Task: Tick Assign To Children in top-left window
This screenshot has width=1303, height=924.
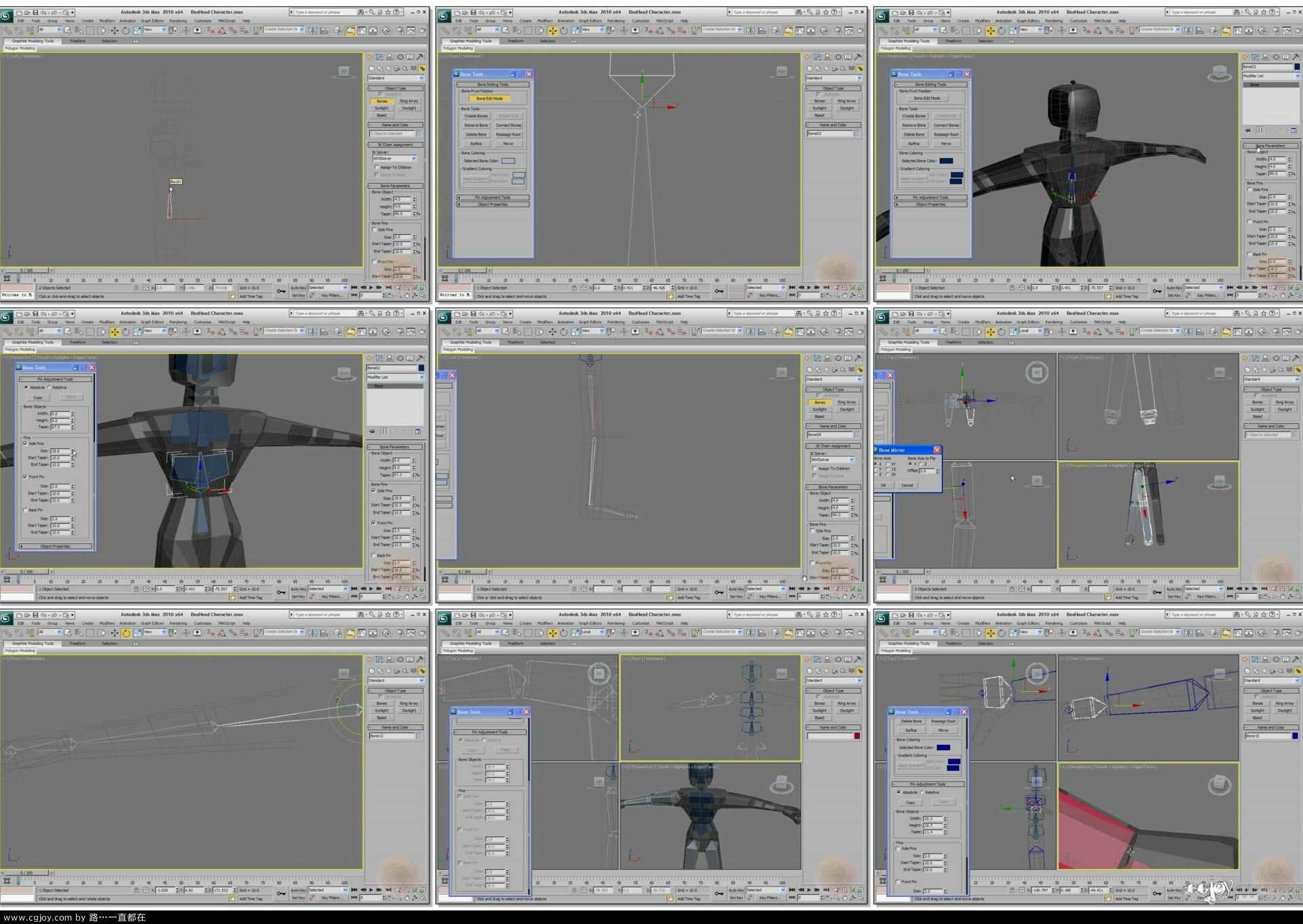Action: [x=377, y=167]
